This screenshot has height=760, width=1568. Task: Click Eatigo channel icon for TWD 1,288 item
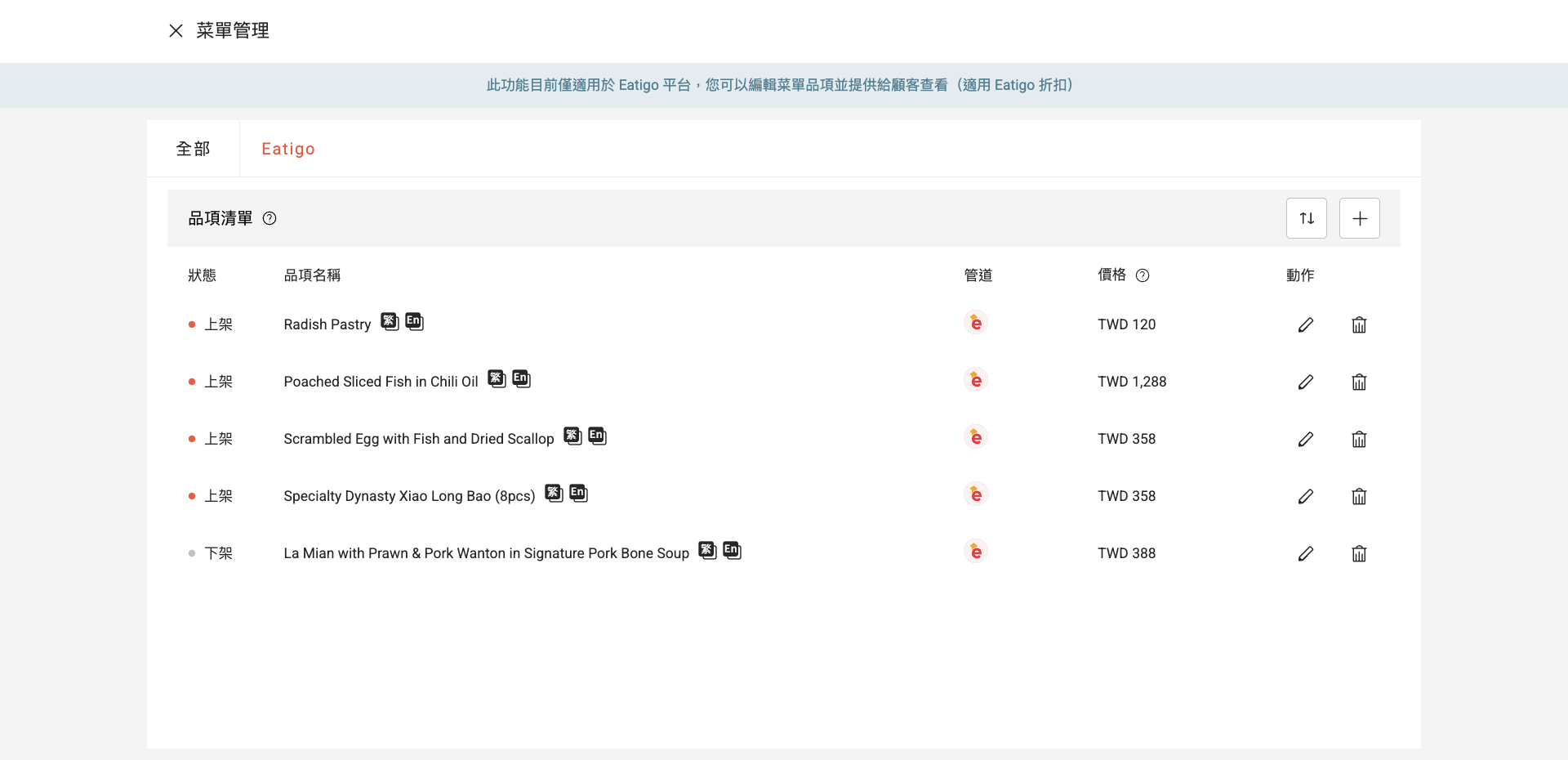point(975,380)
